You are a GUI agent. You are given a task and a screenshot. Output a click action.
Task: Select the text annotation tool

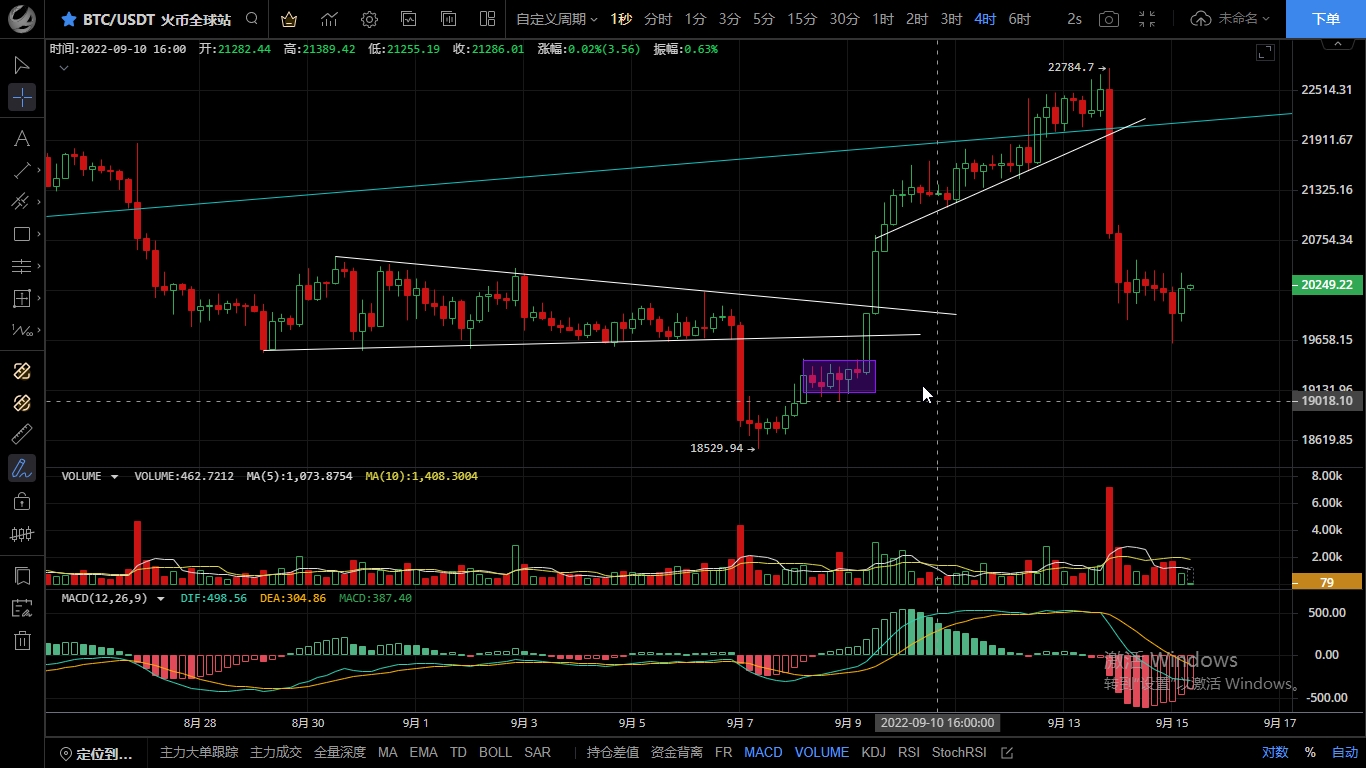[22, 138]
